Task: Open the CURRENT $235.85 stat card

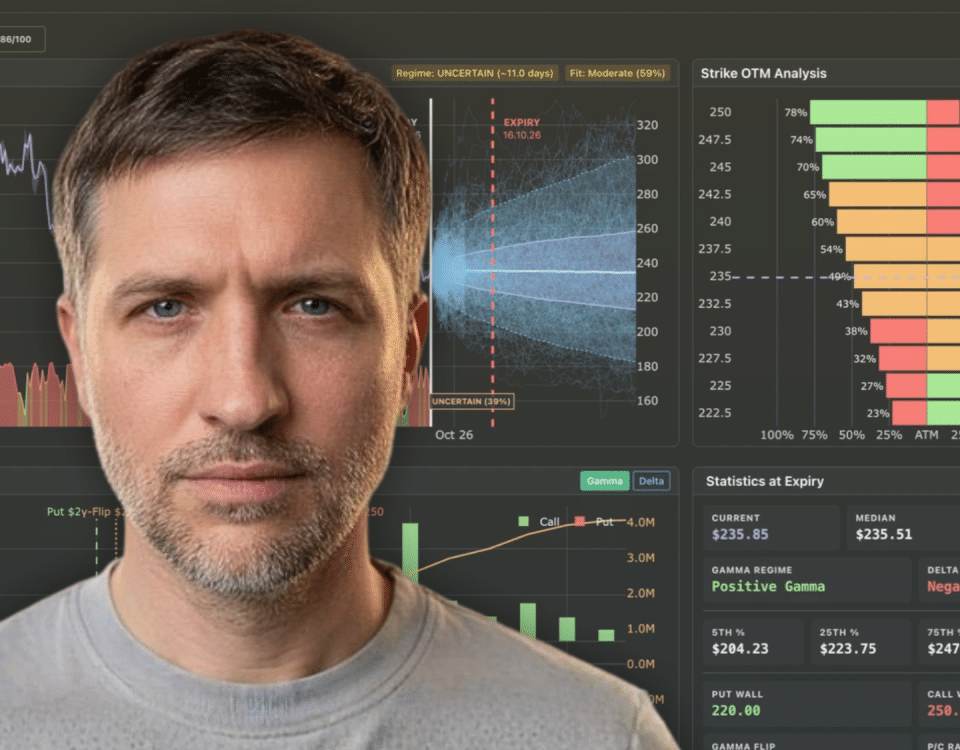Action: 771,527
